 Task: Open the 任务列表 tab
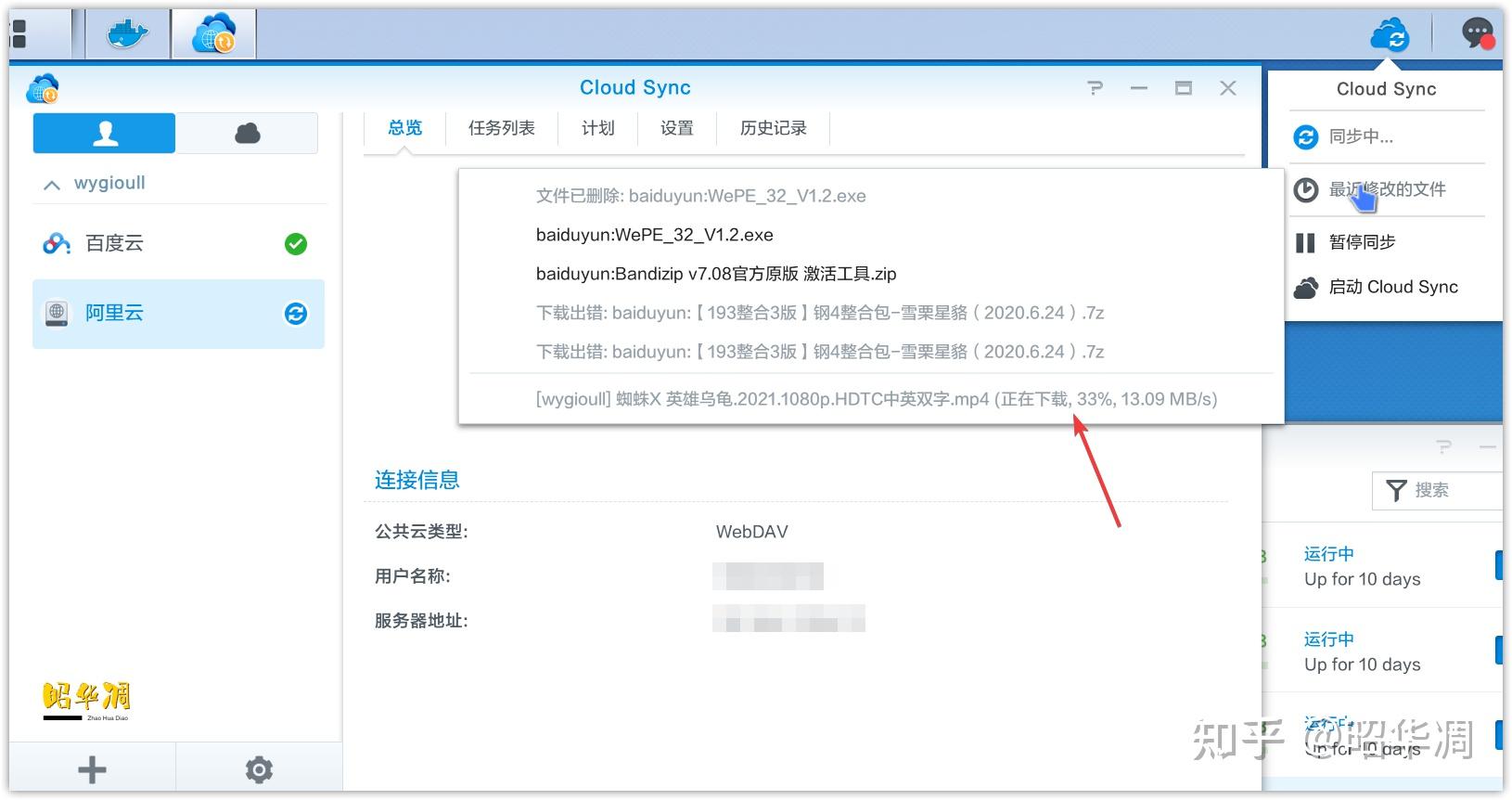coord(502,128)
